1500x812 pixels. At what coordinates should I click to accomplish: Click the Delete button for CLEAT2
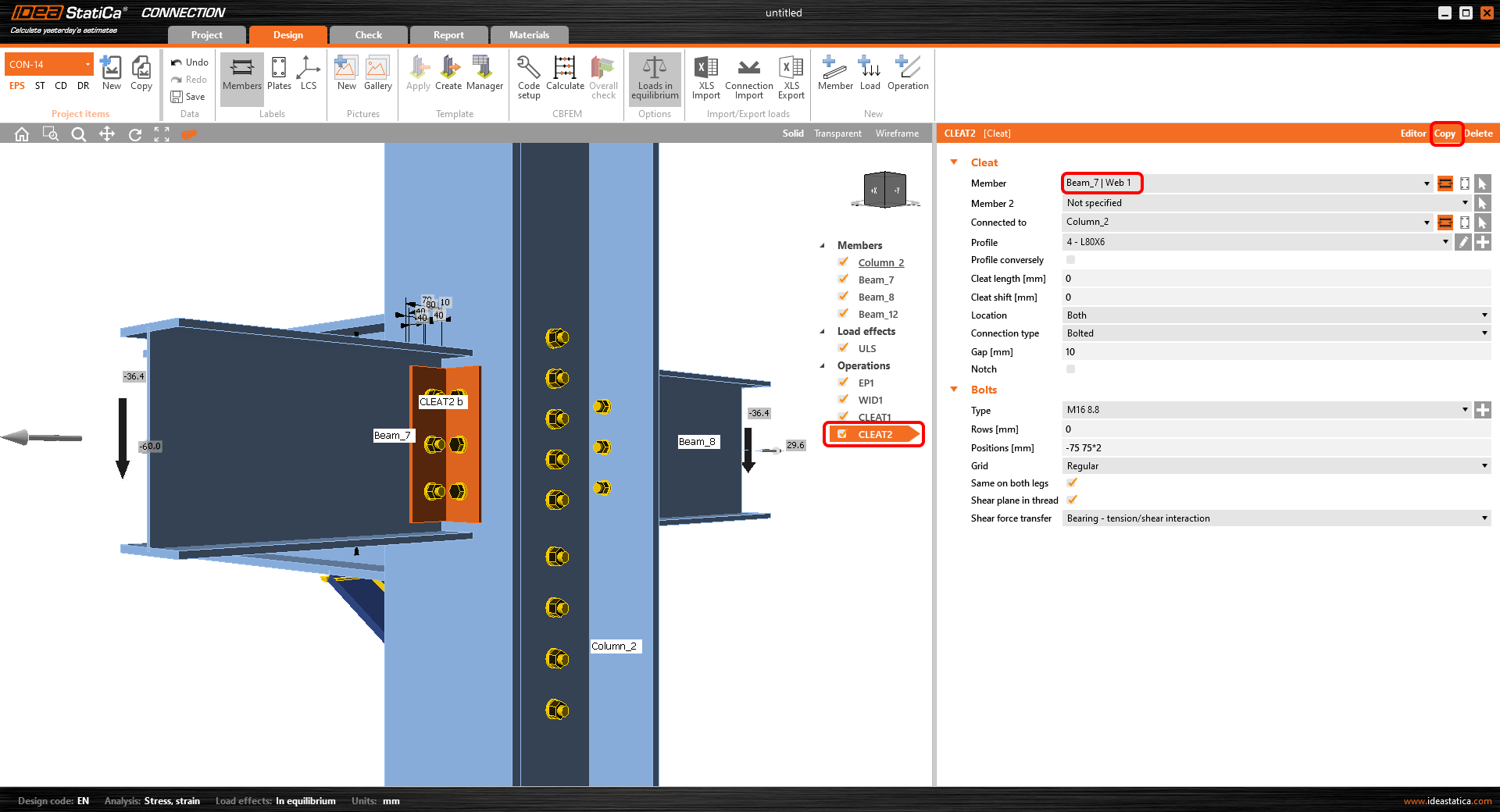(x=1478, y=134)
